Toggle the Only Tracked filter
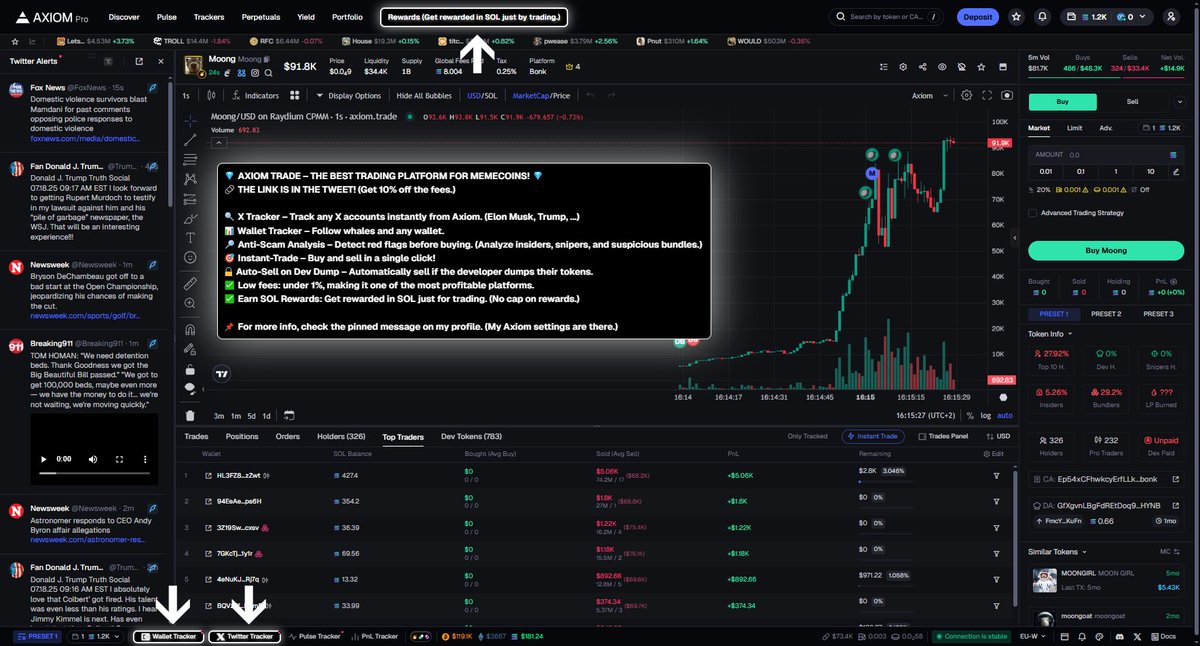Image resolution: width=1200 pixels, height=646 pixels. point(808,436)
